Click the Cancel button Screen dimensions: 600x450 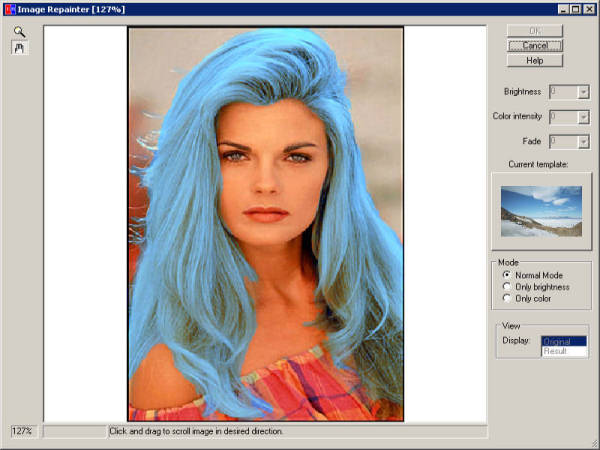535,46
